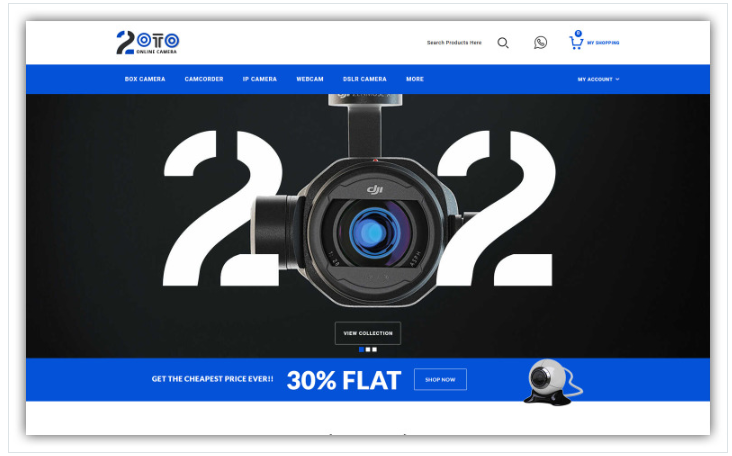Open the More menu
This screenshot has width=732, height=456.
415,79
